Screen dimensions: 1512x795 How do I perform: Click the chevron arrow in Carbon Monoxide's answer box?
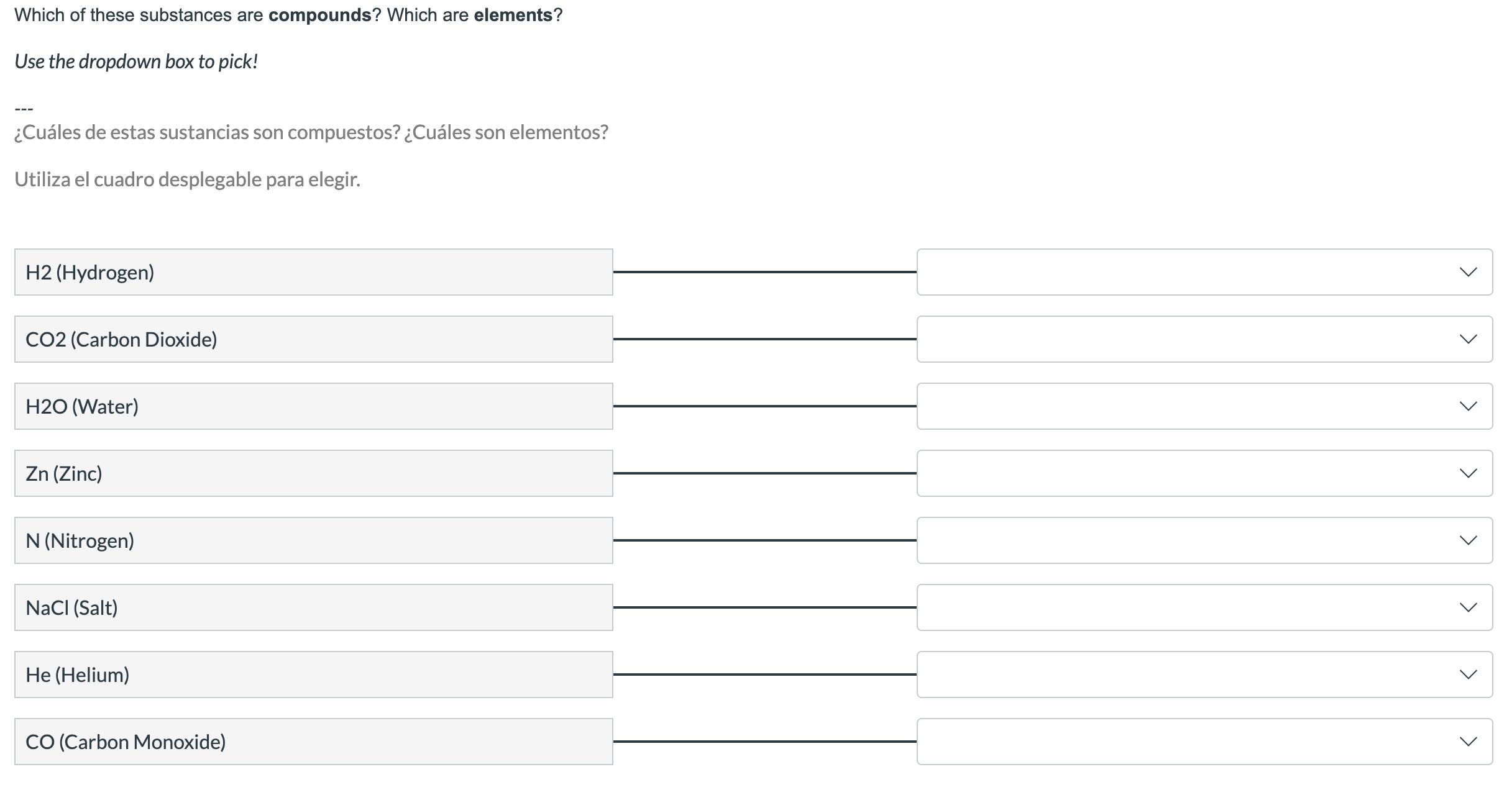pyautogui.click(x=1468, y=742)
